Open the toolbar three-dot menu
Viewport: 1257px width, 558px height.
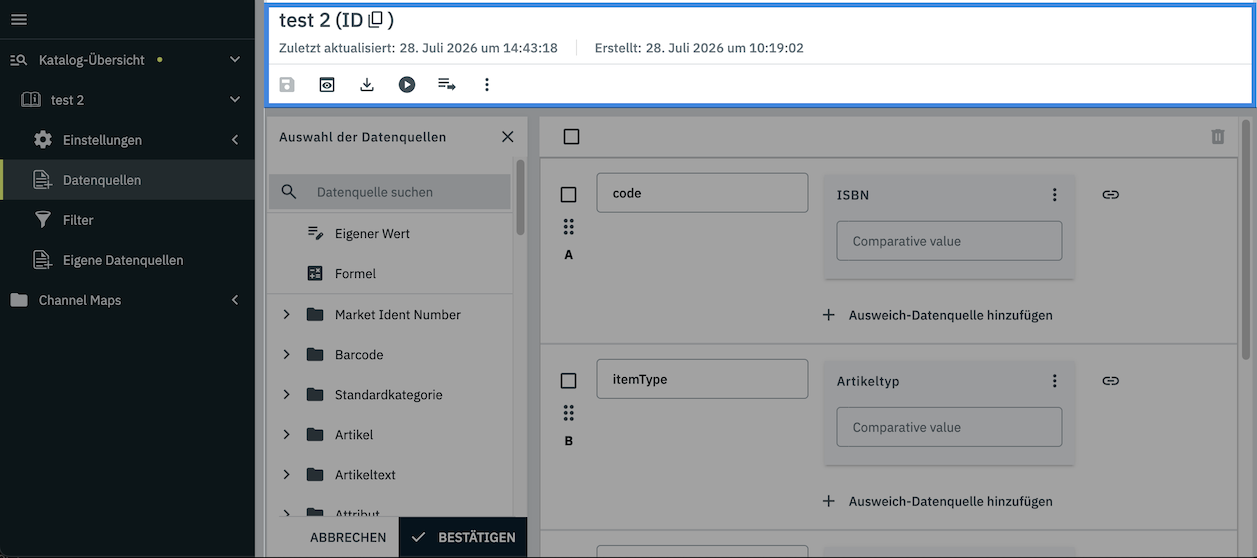point(487,85)
